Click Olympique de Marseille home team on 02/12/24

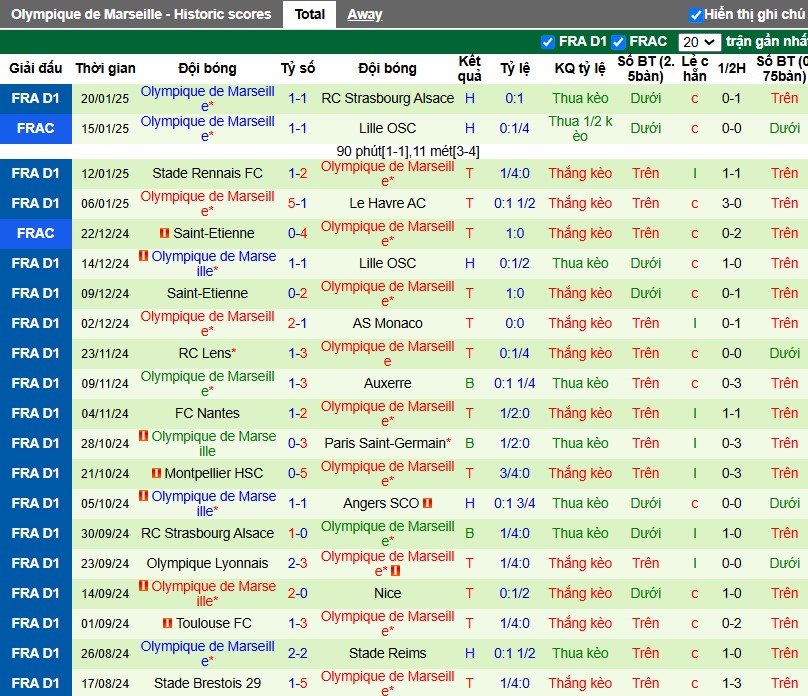(x=207, y=324)
